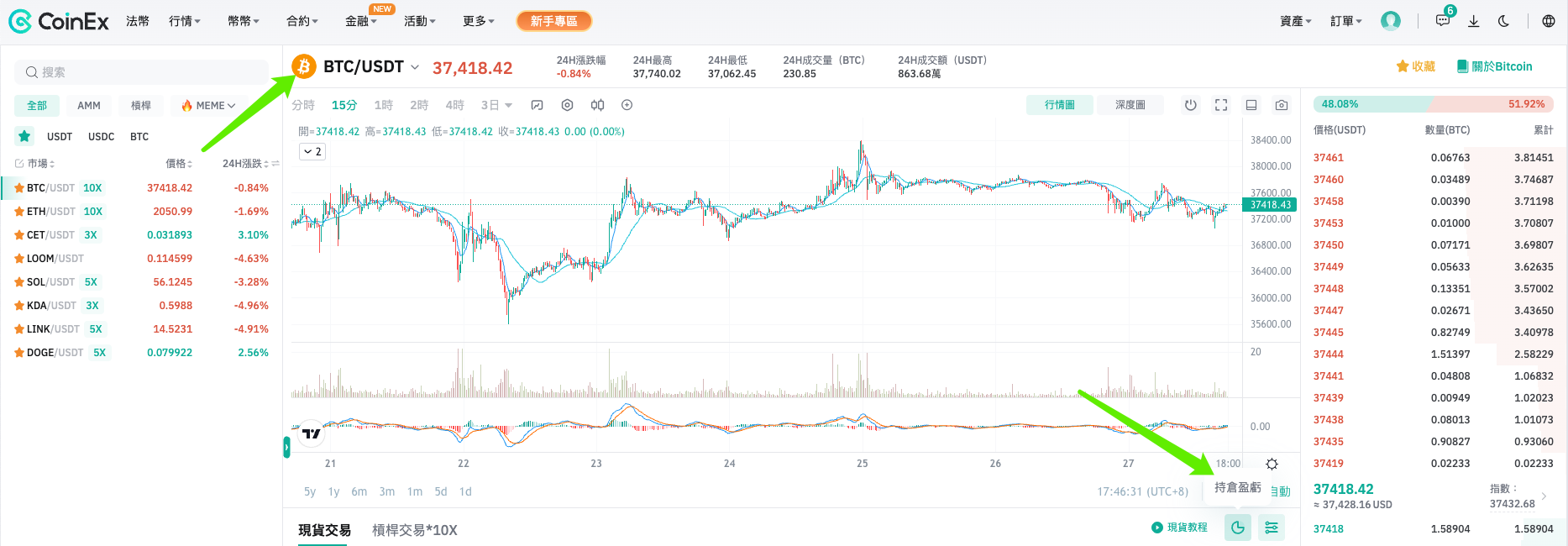Image resolution: width=1568 pixels, height=546 pixels.
Task: Click the 新手專區 button
Action: point(554,21)
